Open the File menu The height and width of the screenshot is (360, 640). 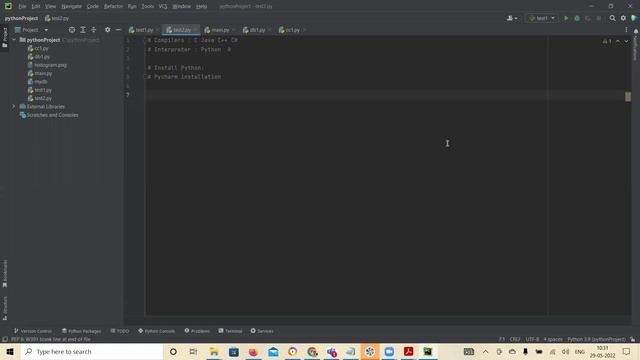coord(22,7)
